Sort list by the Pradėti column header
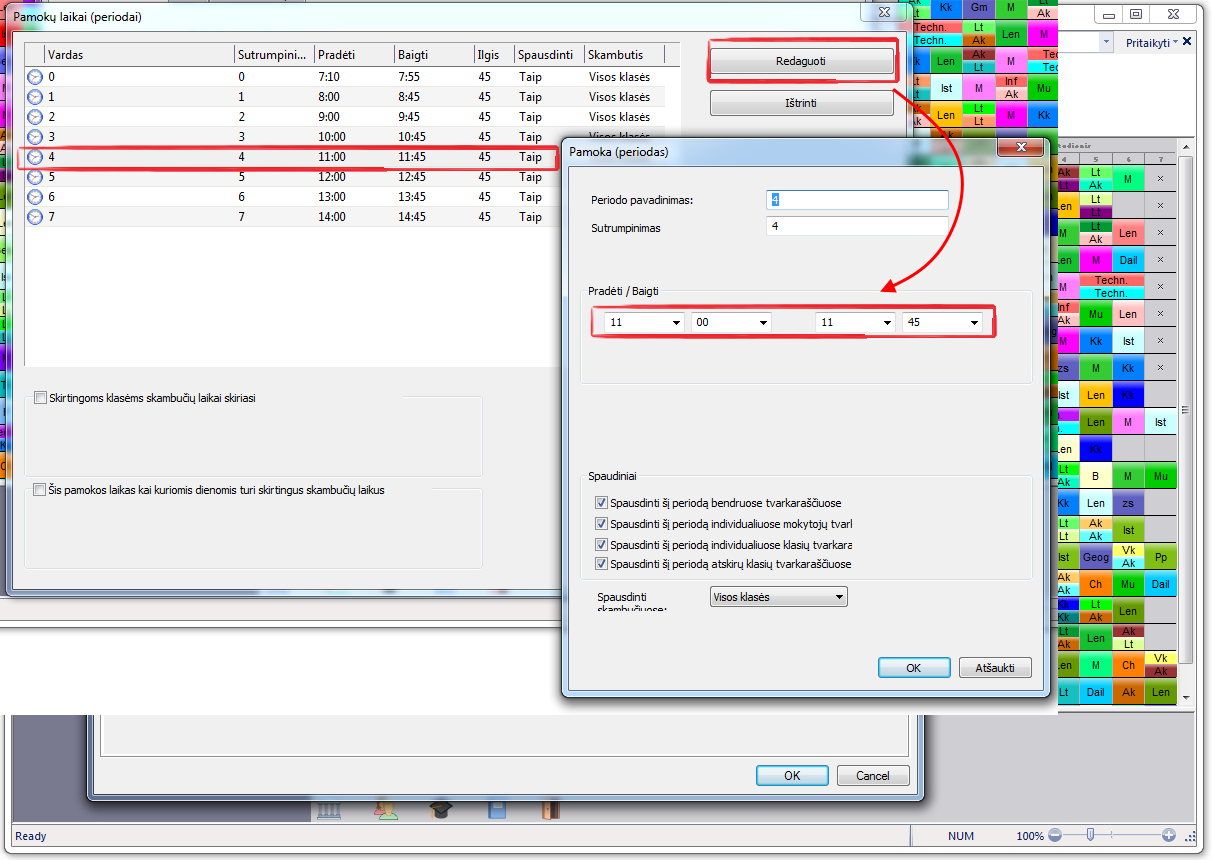This screenshot has width=1212, height=860. (354, 55)
